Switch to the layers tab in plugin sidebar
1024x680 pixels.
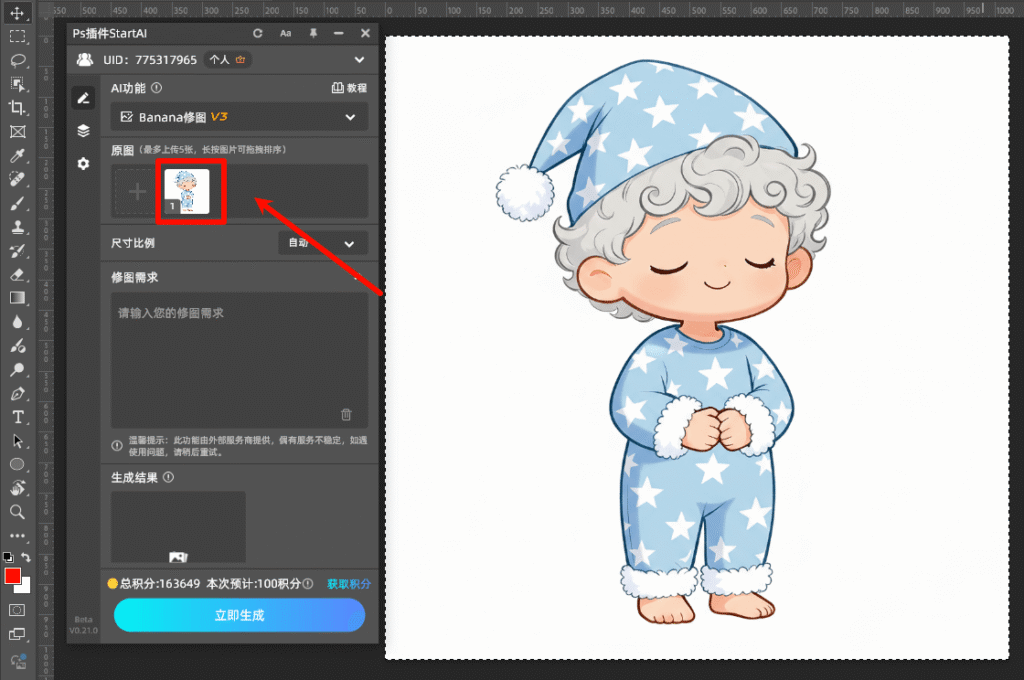84,131
